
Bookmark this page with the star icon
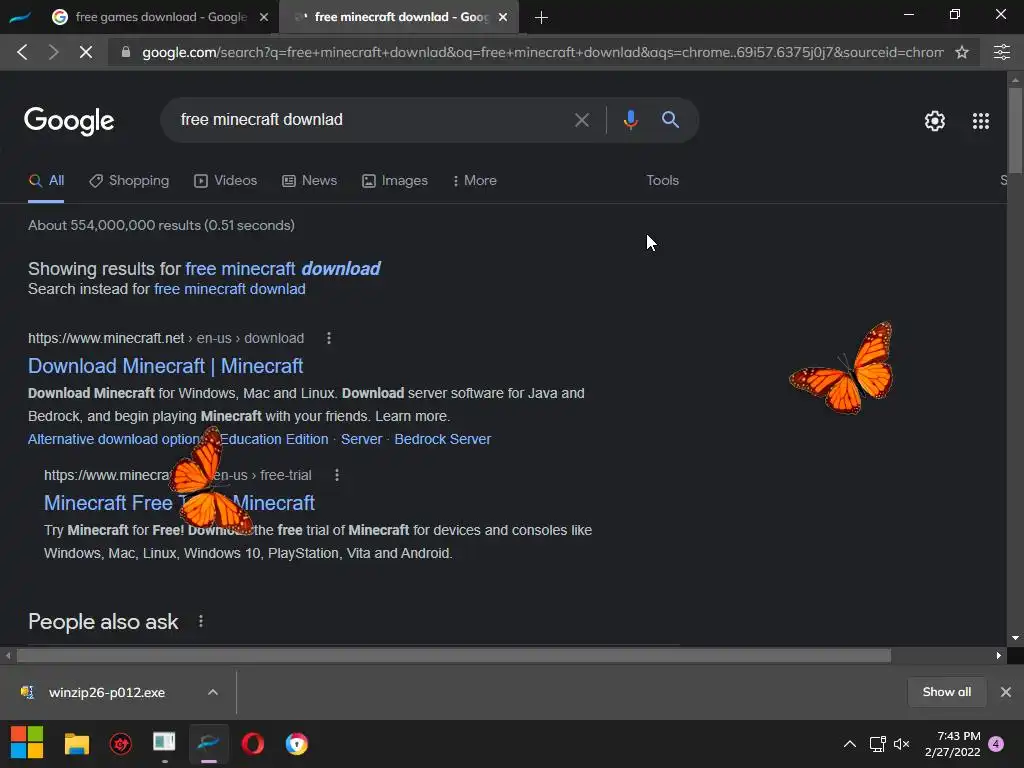[961, 52]
